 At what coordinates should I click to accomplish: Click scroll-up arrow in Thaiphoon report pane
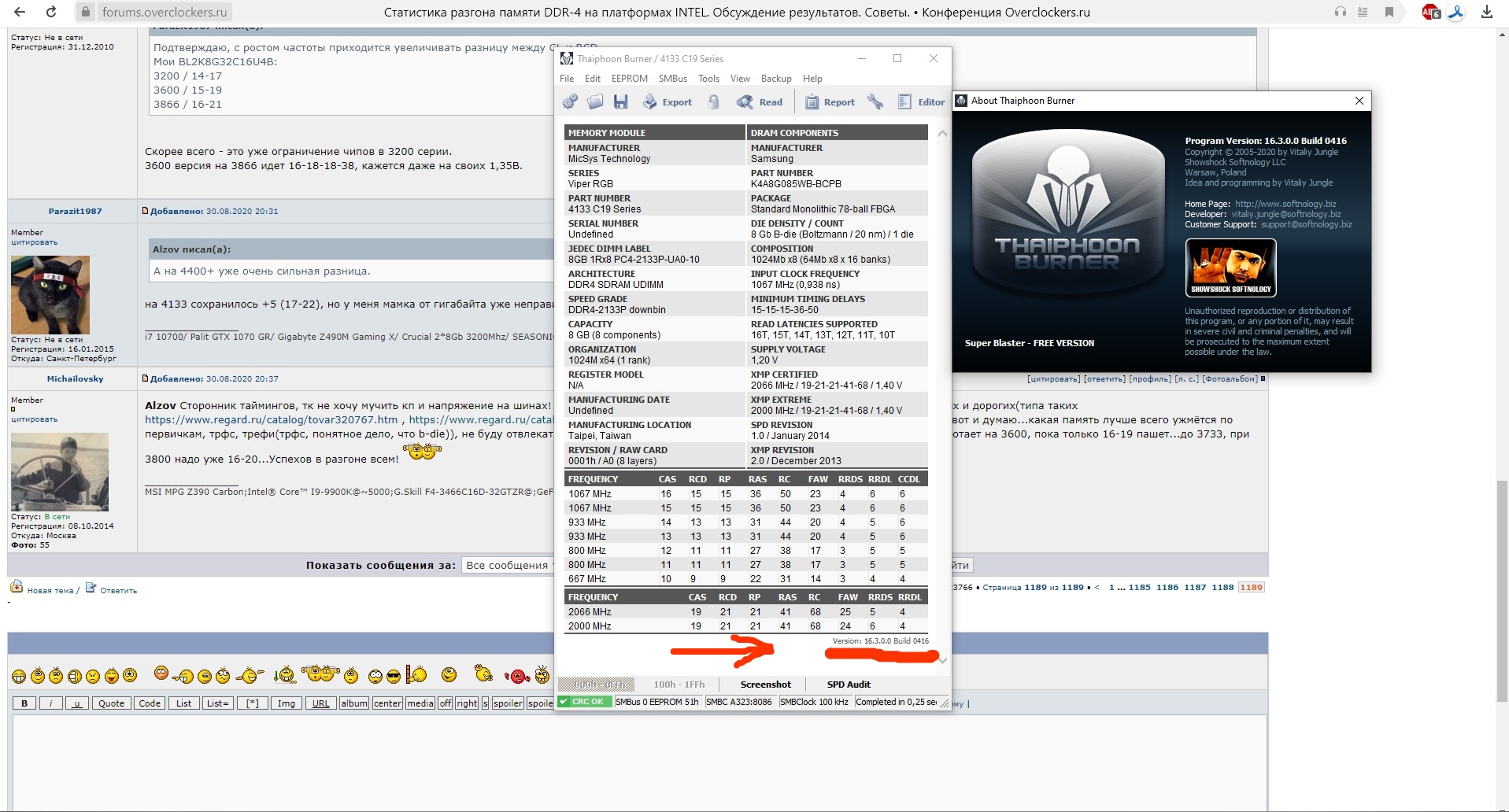[x=942, y=134]
